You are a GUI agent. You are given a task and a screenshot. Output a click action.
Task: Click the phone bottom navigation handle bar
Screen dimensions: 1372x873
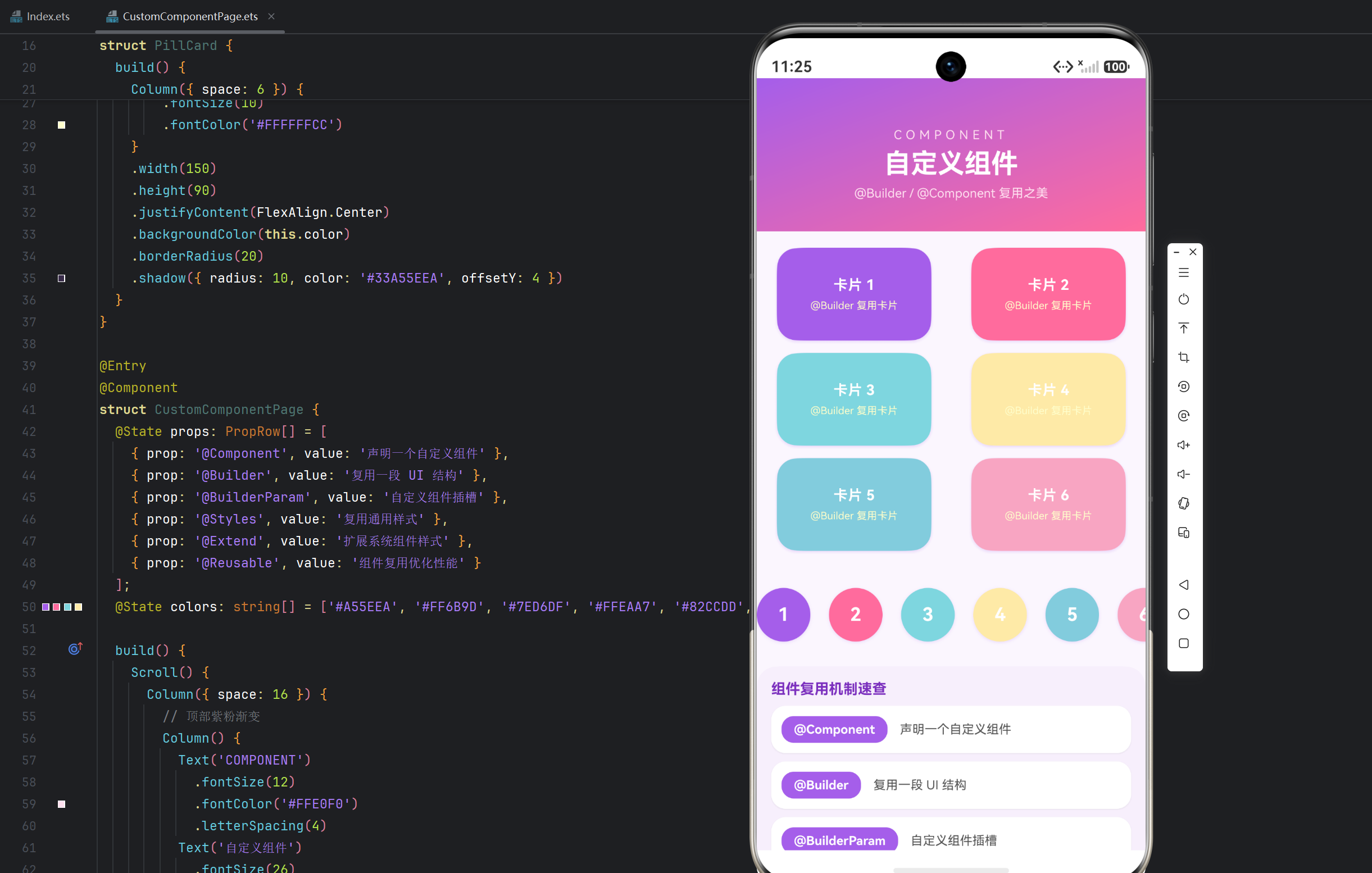(x=951, y=870)
